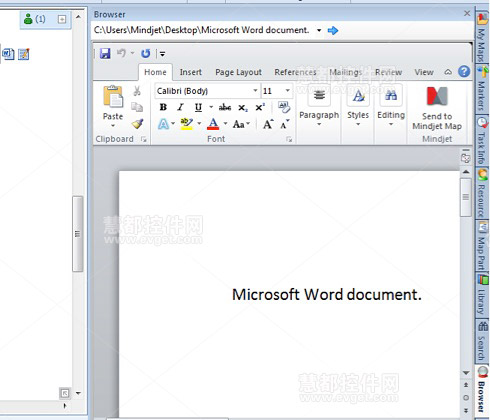Open the View ribbon tab
The width and height of the screenshot is (490, 420).
[424, 72]
